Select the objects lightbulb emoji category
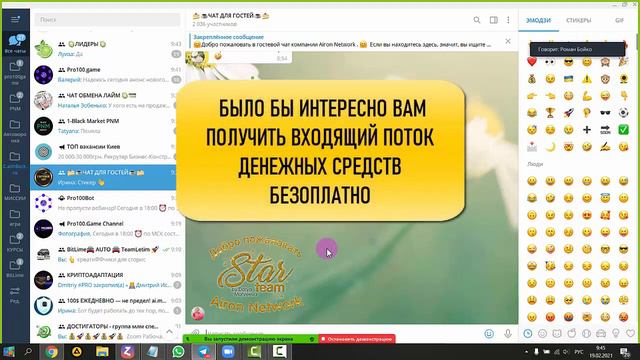This screenshot has height=360, width=640. coord(616,333)
